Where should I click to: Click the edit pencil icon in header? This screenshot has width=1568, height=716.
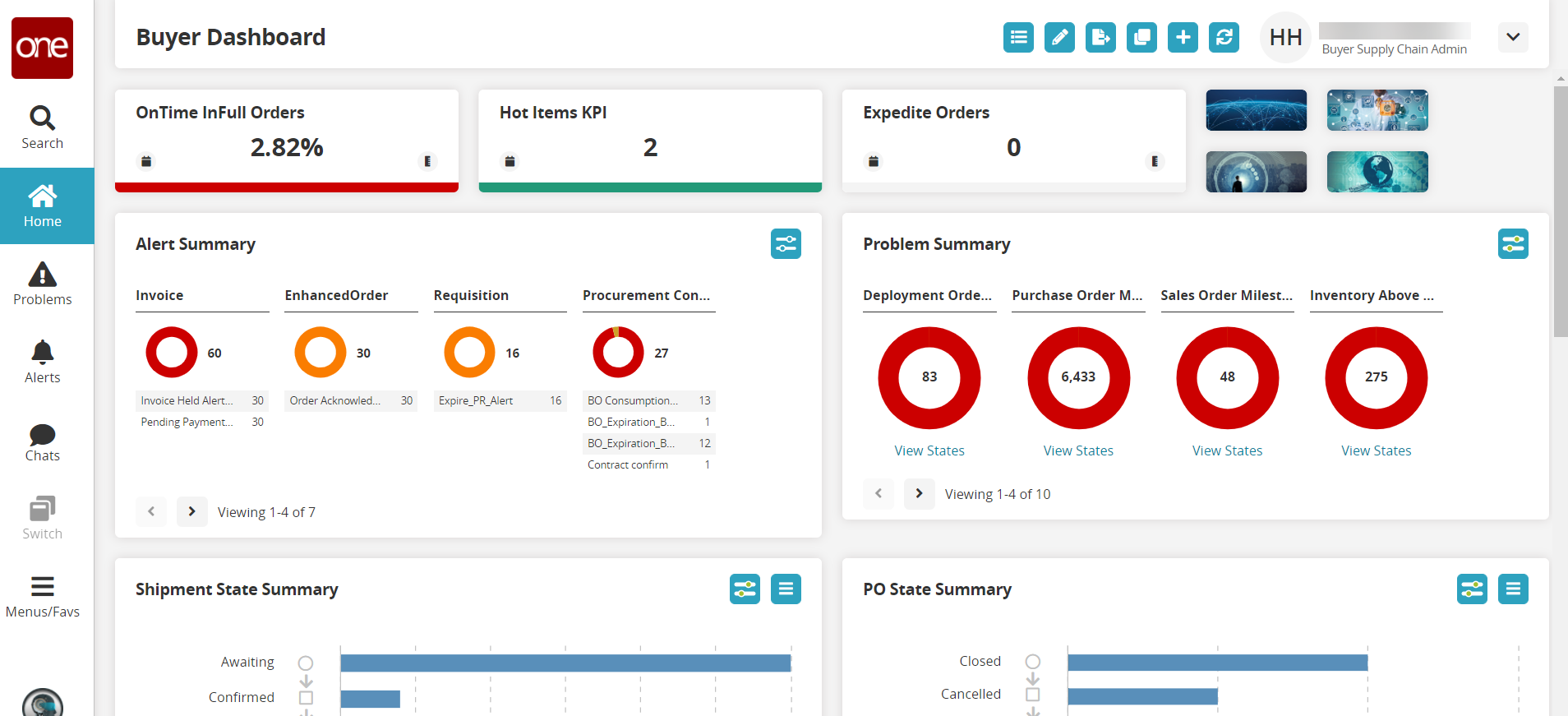tap(1059, 37)
